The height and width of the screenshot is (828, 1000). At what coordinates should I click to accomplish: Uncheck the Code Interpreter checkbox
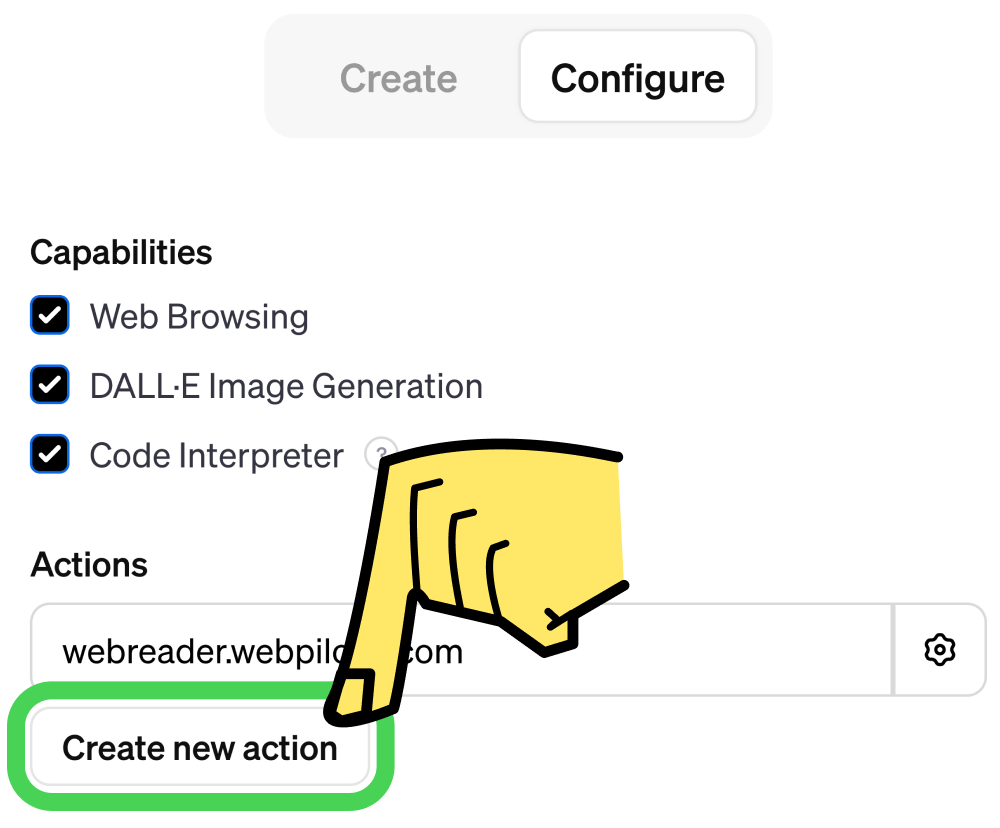50,455
